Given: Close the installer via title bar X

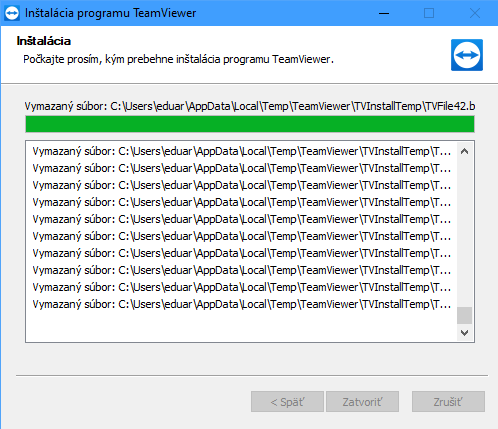Looking at the screenshot, I should point(475,13).
